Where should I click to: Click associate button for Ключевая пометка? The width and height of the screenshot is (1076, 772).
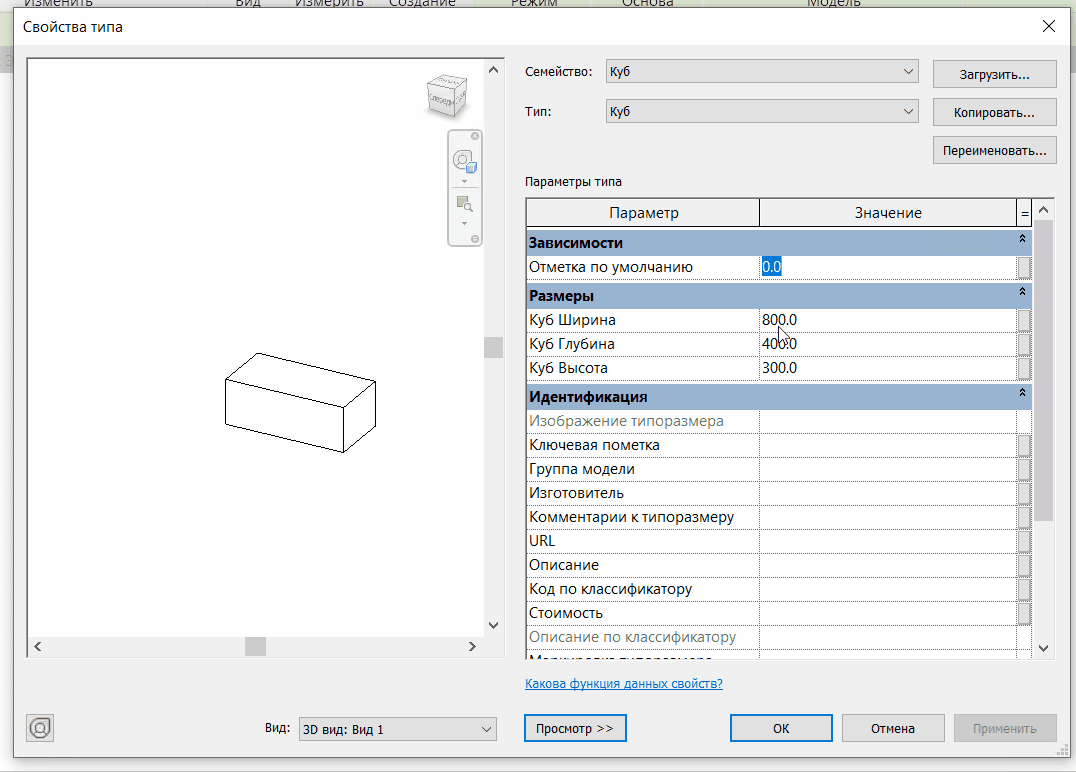[1024, 445]
